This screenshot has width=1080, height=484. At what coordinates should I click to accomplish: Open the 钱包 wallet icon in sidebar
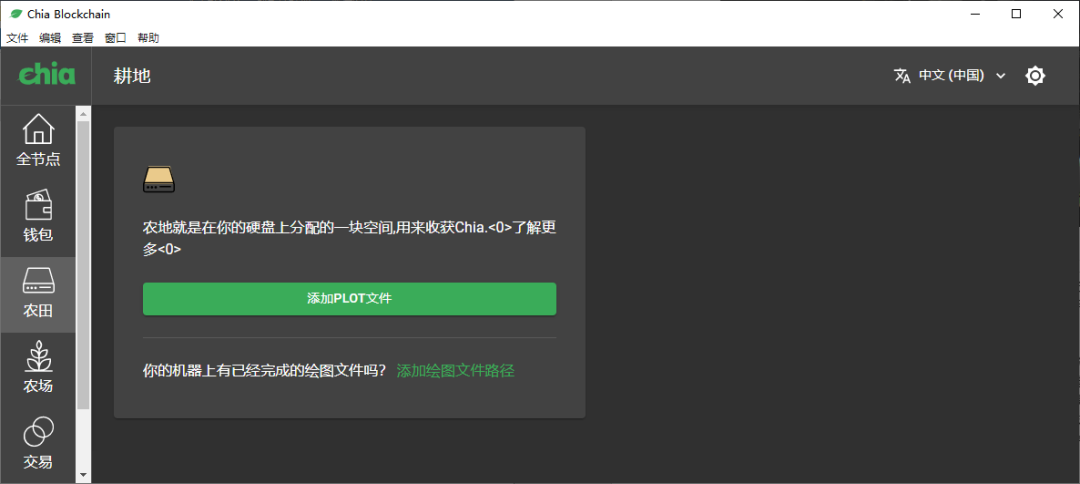point(38,204)
